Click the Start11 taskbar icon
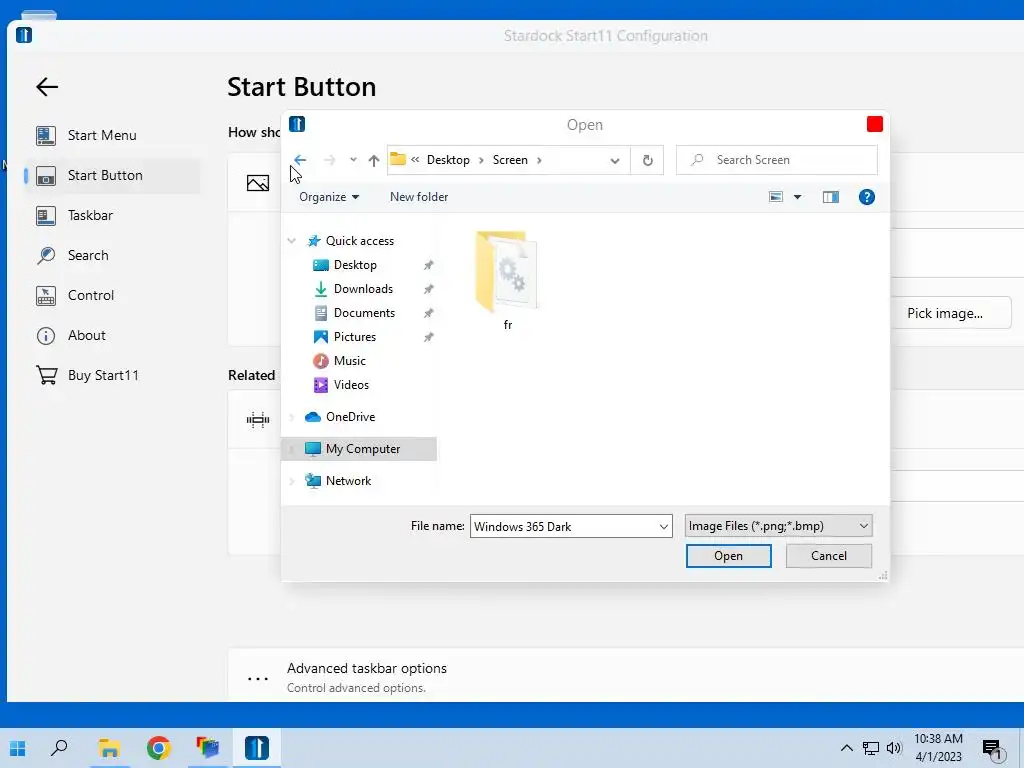This screenshot has height=768, width=1024. point(257,748)
